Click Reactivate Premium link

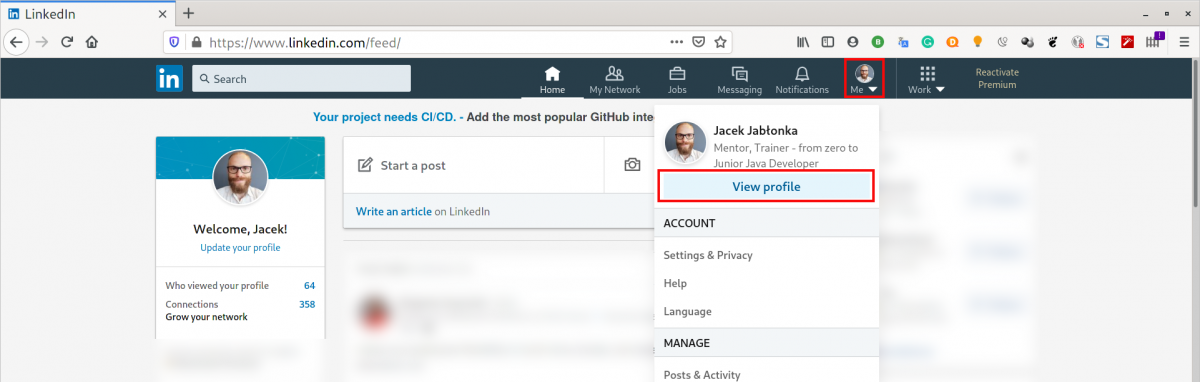tap(996, 78)
